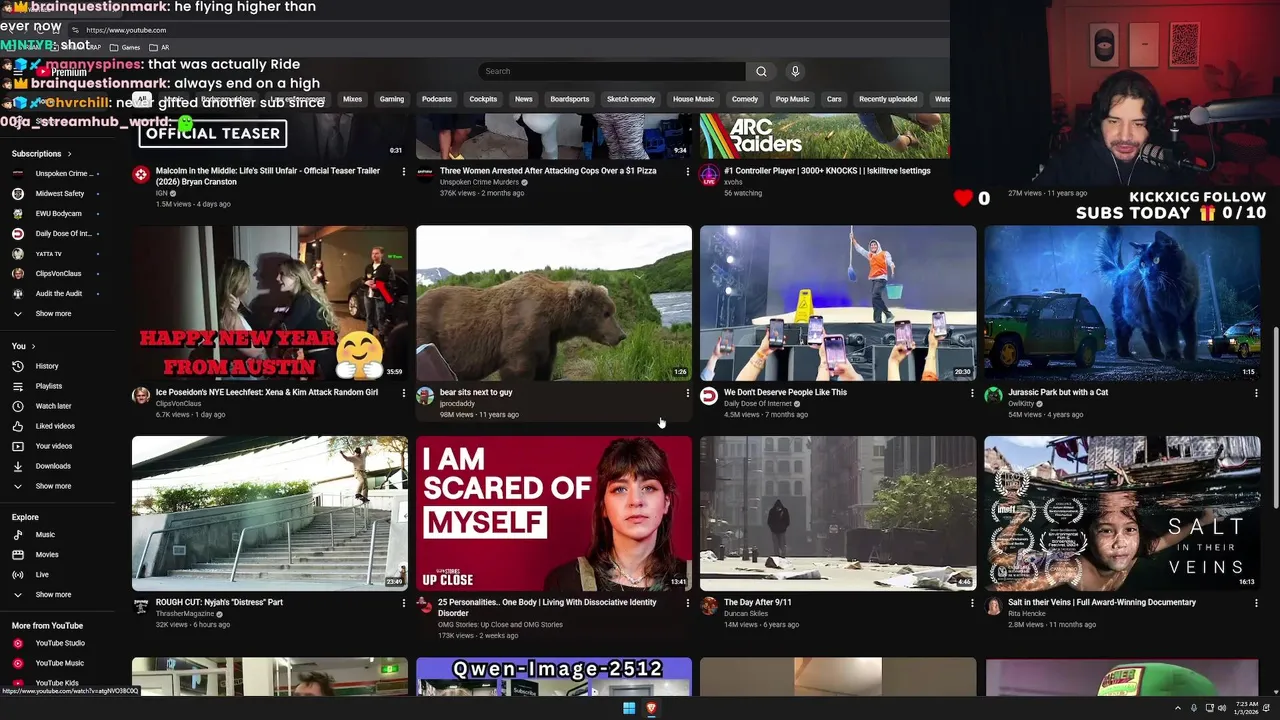
Task: Open 'bear sits next to guy' video title
Action: pos(476,393)
